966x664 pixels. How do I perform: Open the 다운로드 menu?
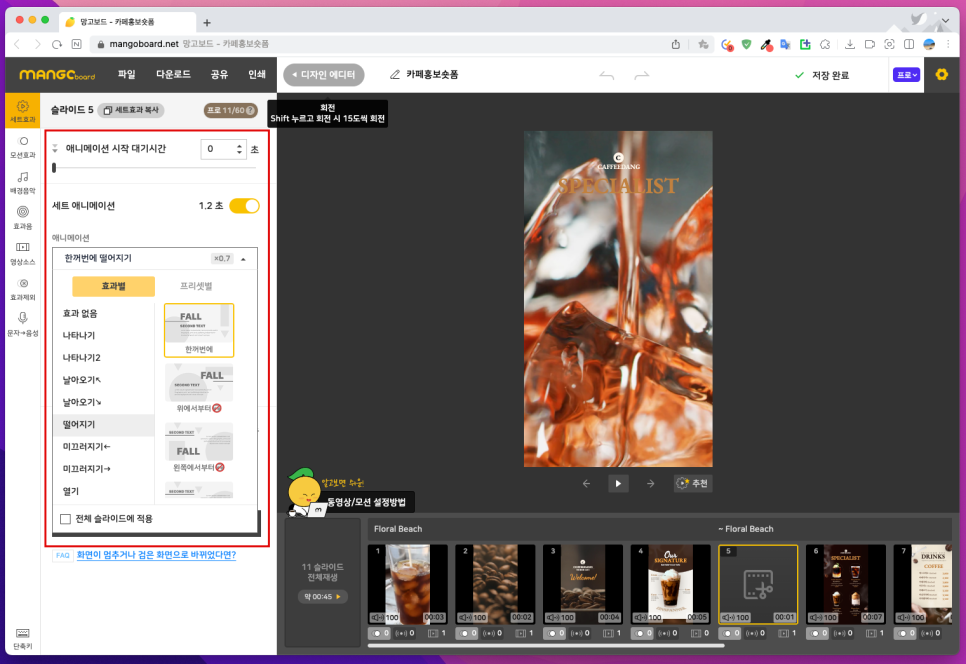click(173, 75)
